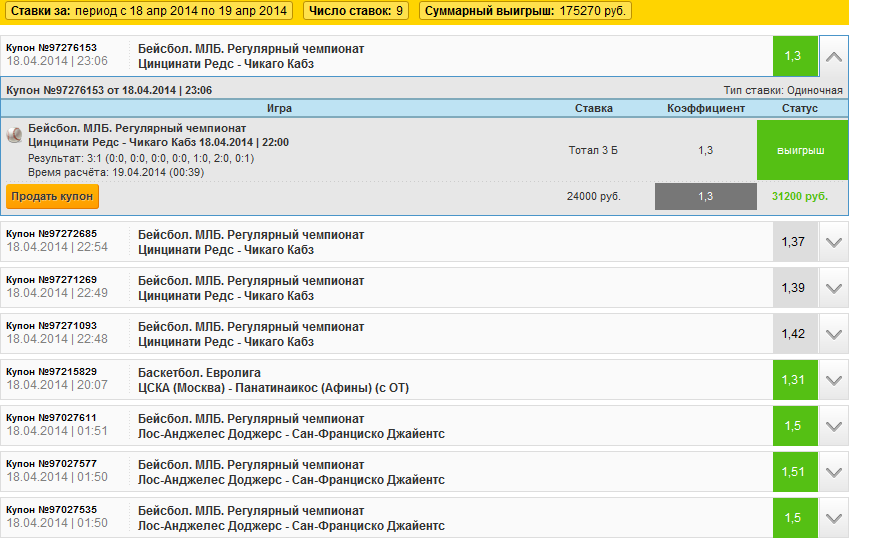Click the green 1,5 box of coupon №97027535
This screenshot has width=869, height=538.
795,518
